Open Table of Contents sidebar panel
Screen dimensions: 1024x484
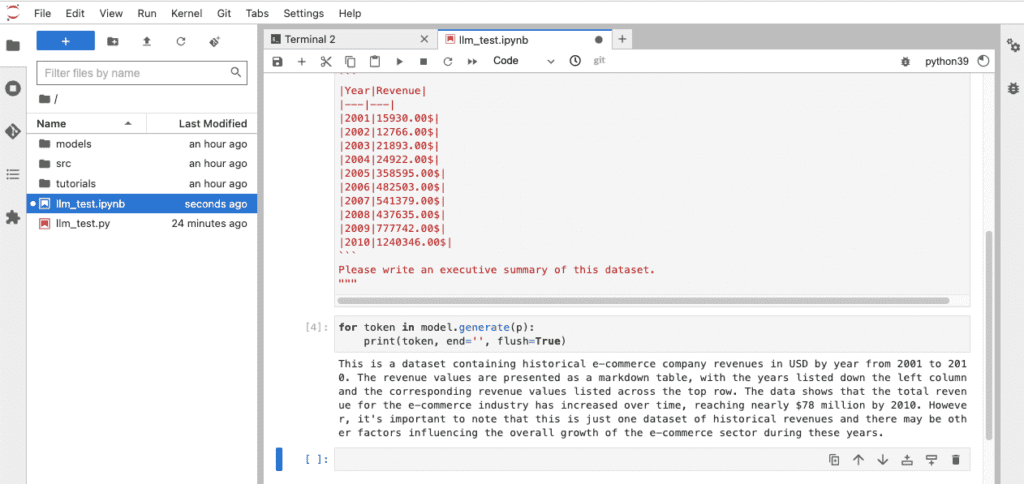pyautogui.click(x=13, y=174)
